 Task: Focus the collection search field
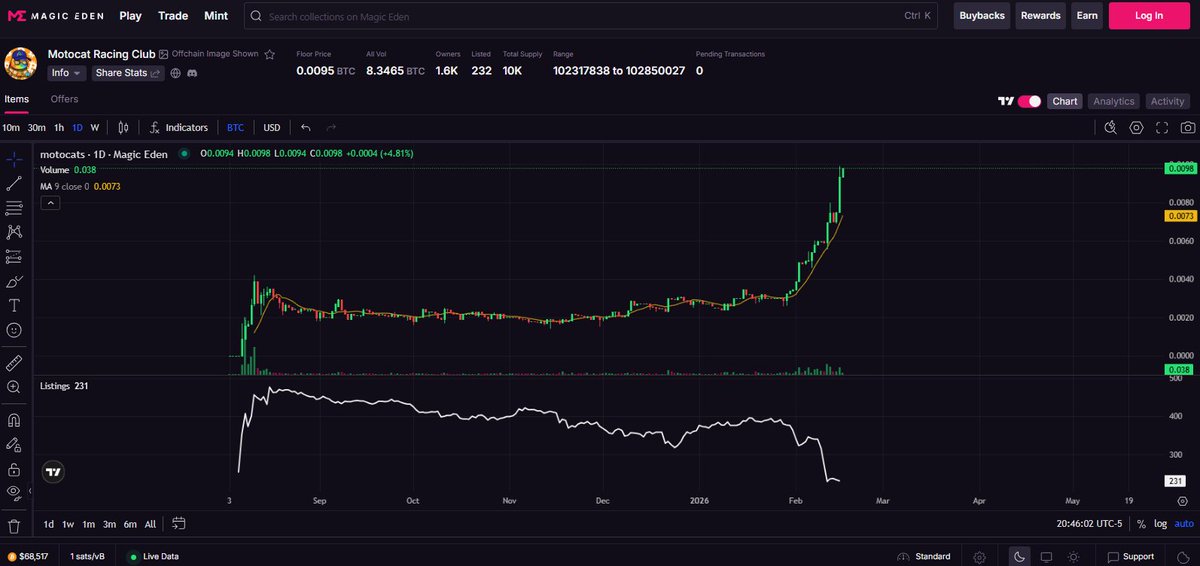pos(592,16)
